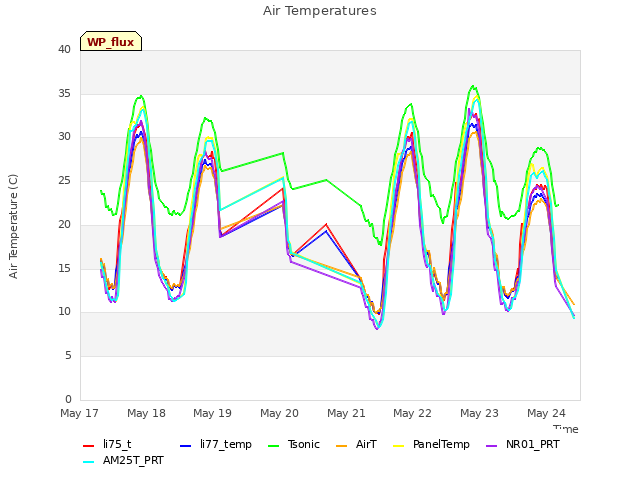The height and width of the screenshot is (480, 640).
Task: Click the orange AirT legend swatch
Action: [341, 446]
